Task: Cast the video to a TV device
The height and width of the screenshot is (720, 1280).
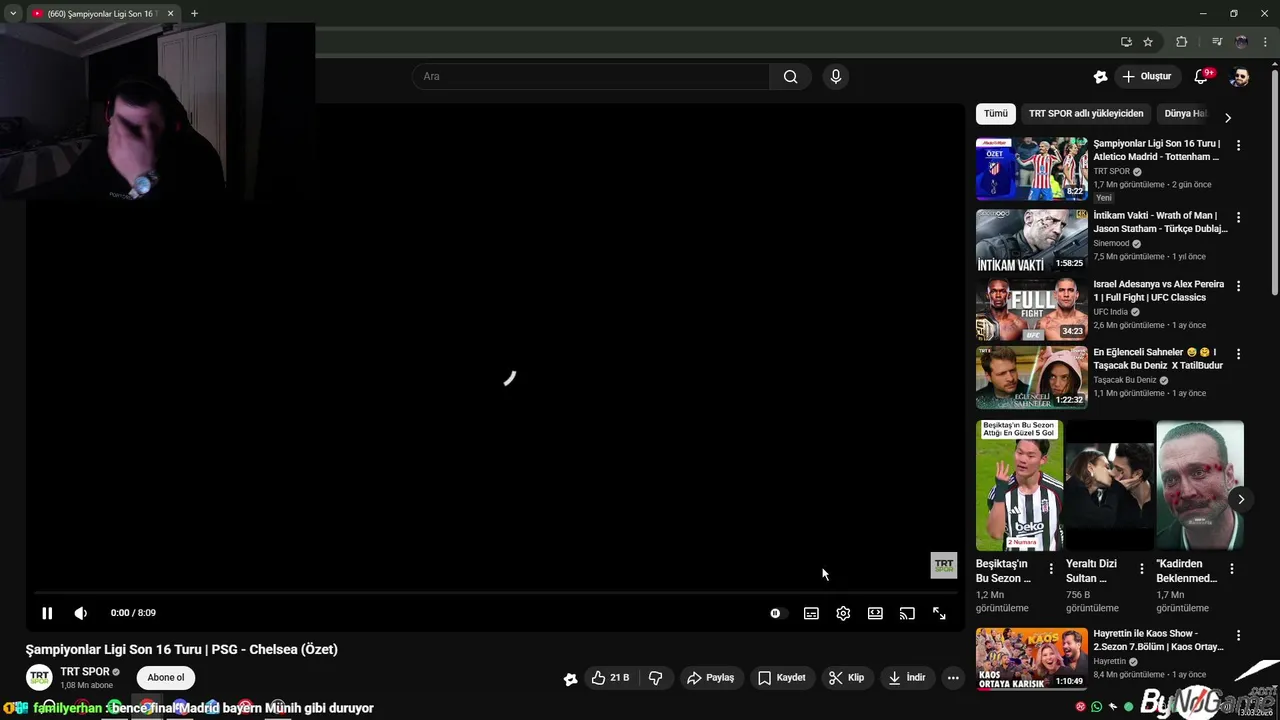Action: coord(907,613)
